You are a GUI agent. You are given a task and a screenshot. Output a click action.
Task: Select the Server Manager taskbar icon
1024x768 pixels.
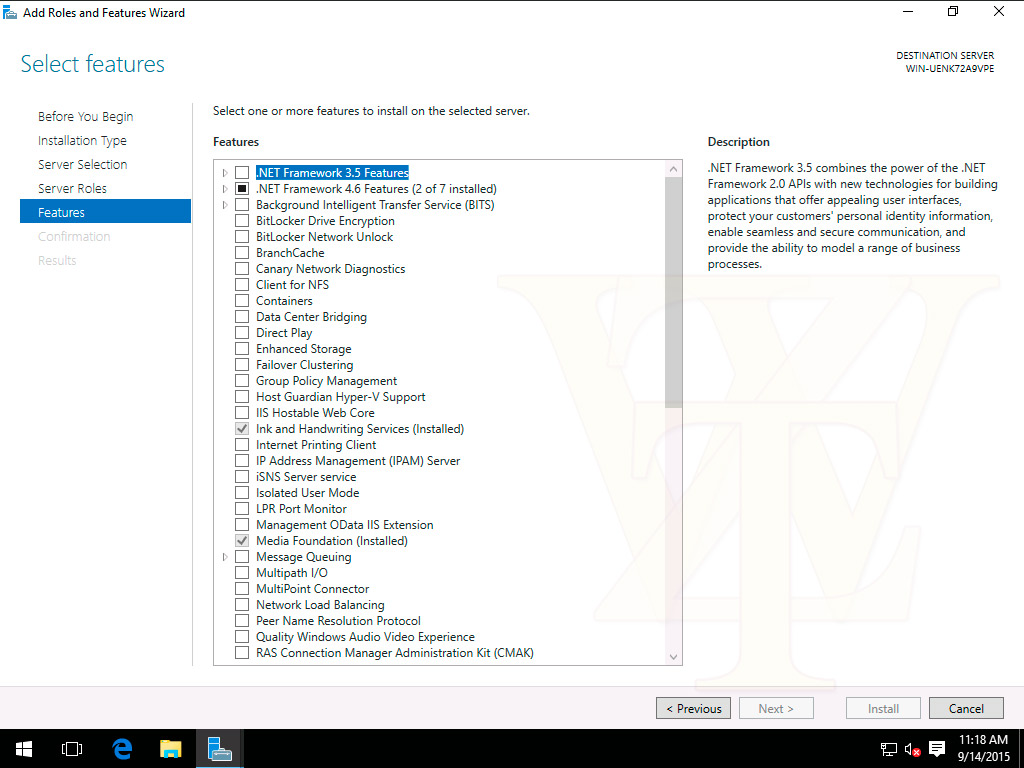tap(219, 748)
